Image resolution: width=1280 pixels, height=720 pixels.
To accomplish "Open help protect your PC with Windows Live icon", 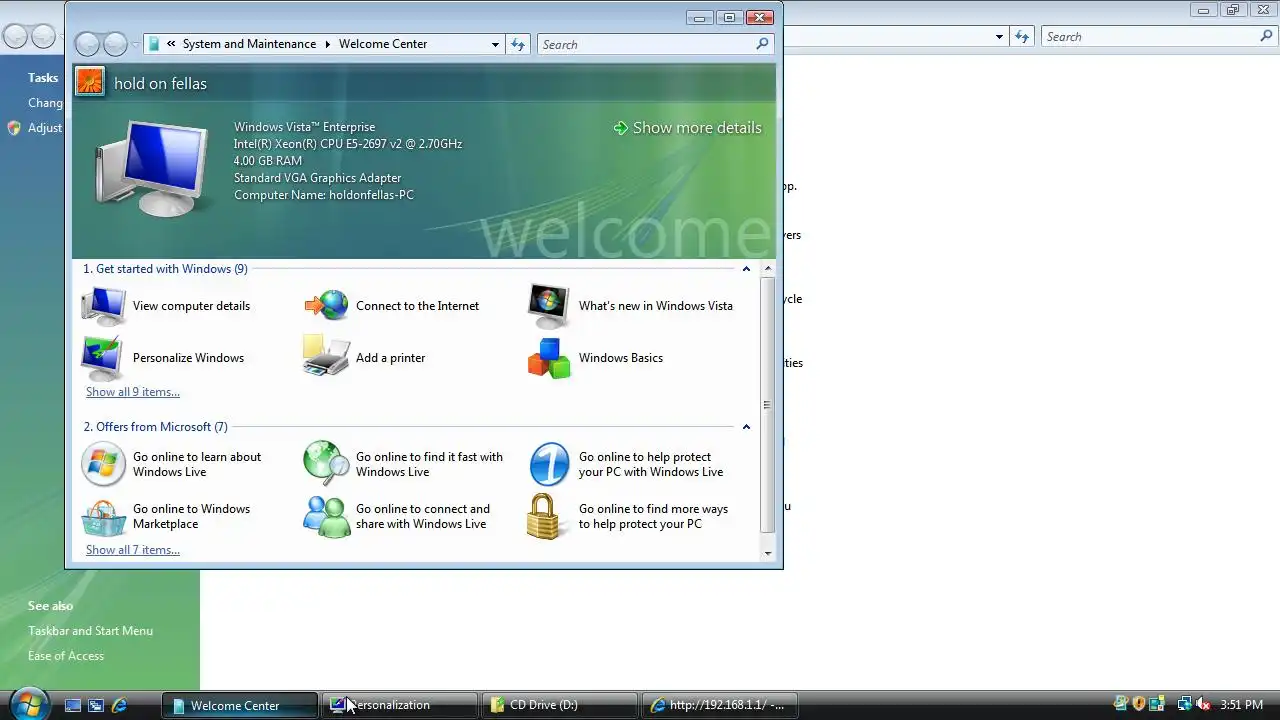I will [549, 465].
